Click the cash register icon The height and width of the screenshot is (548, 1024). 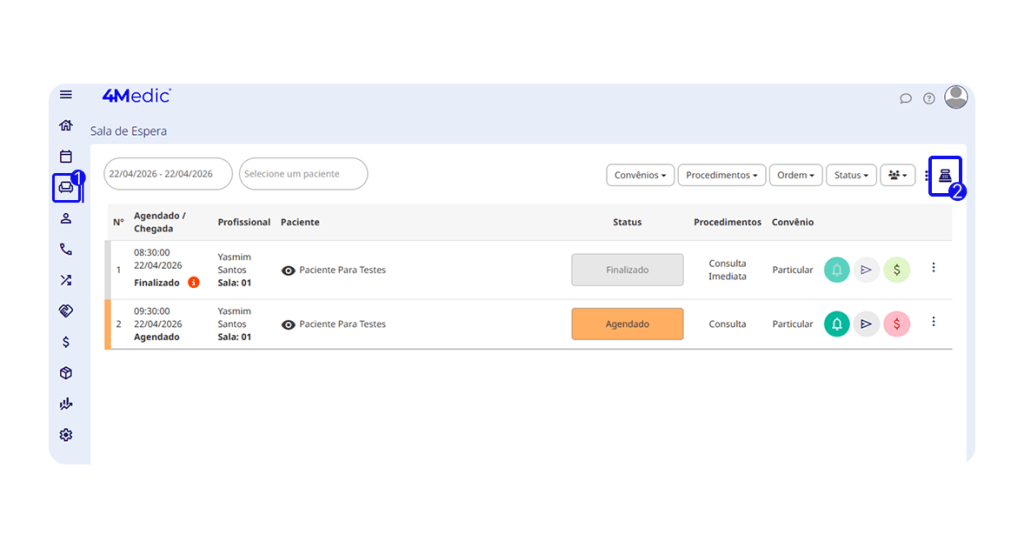coord(944,175)
